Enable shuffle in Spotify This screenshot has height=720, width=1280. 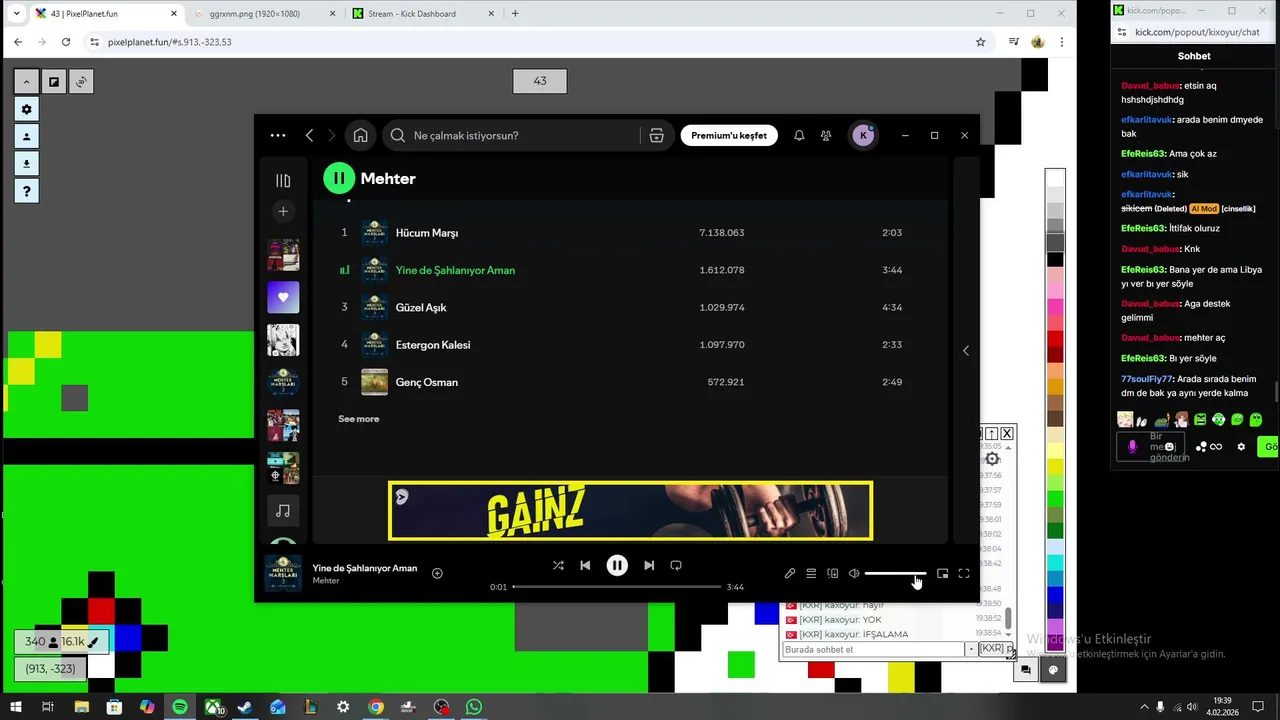(558, 565)
